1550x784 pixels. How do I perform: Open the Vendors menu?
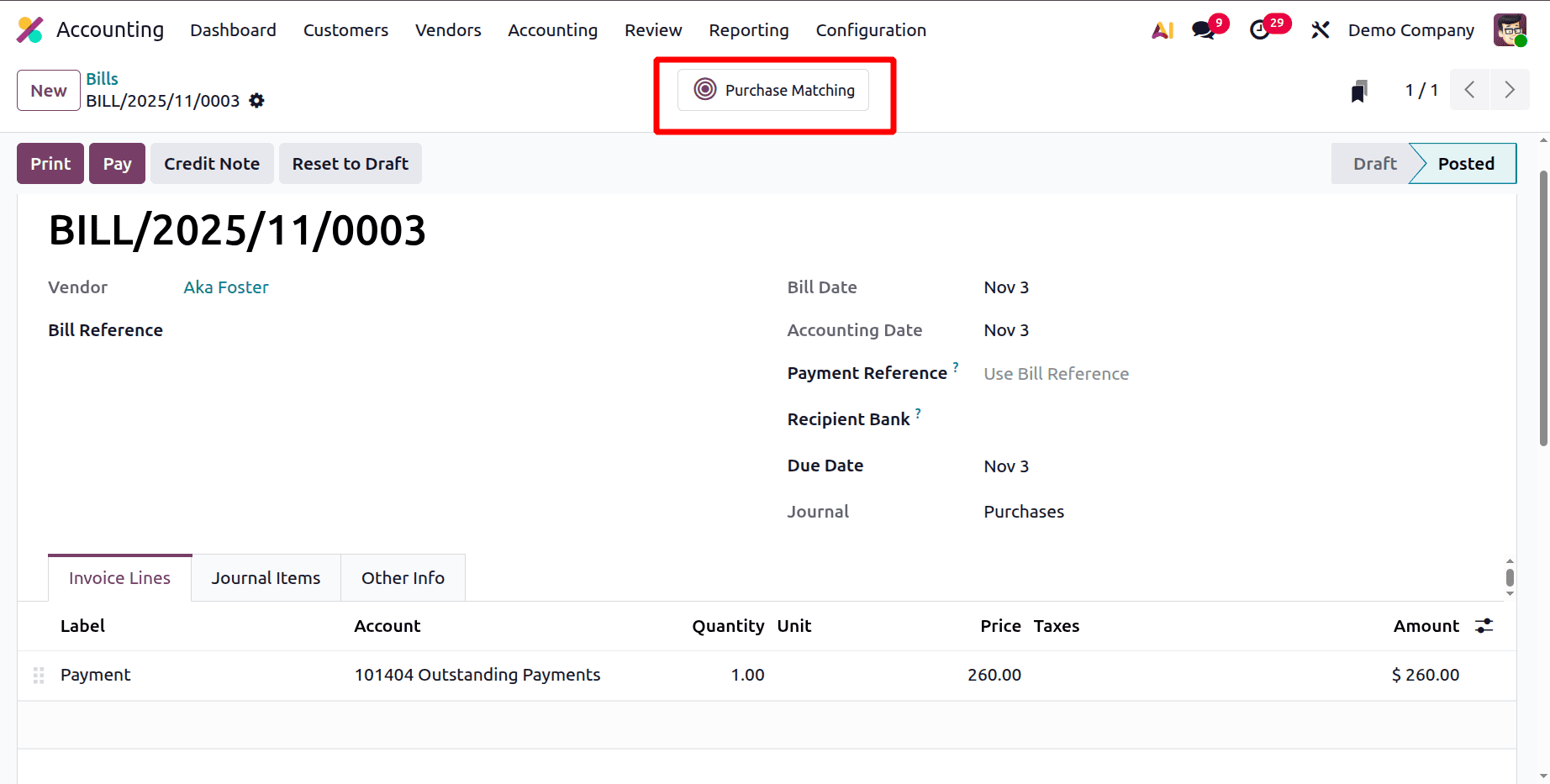[447, 29]
